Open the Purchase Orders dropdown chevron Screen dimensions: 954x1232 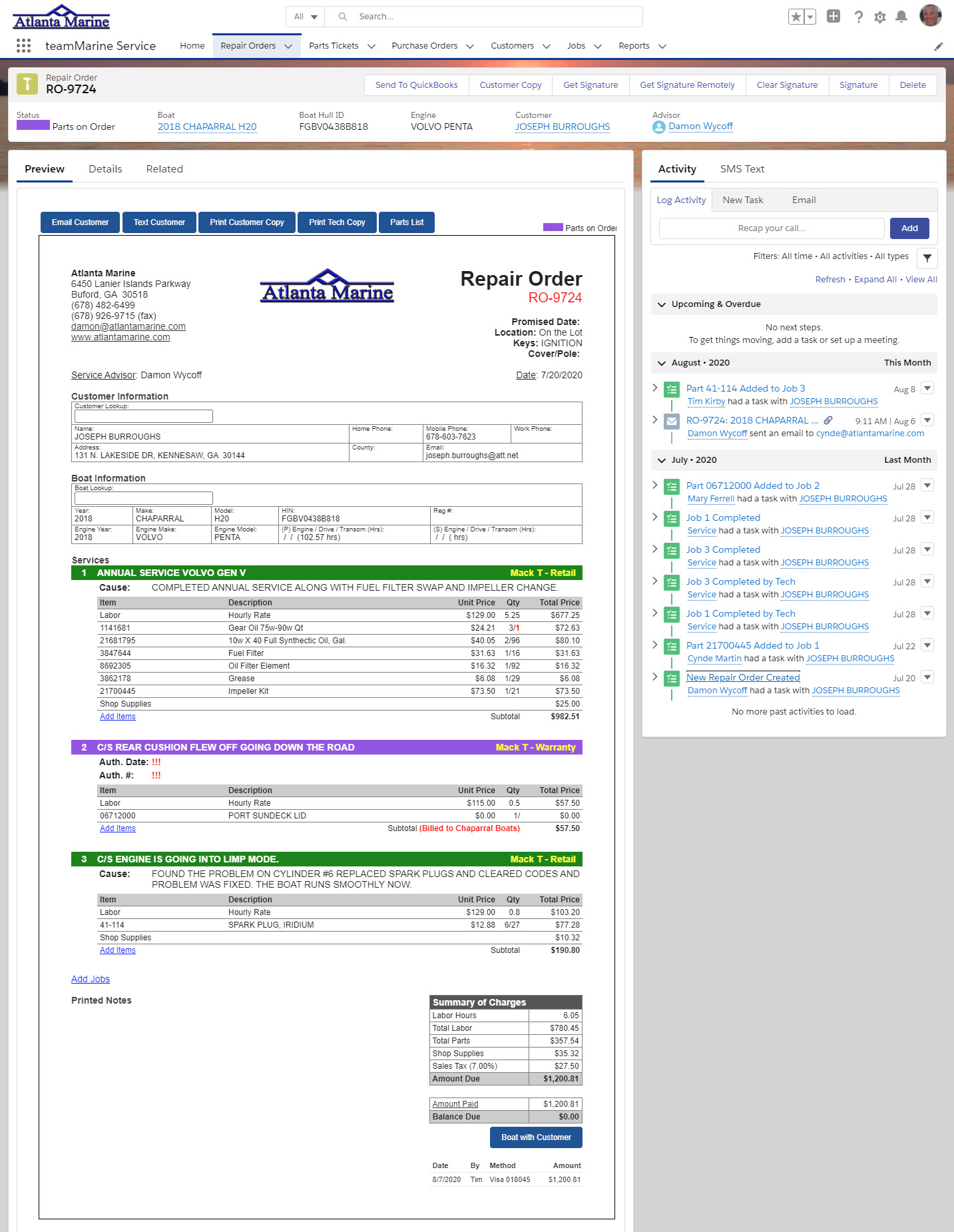click(x=470, y=46)
